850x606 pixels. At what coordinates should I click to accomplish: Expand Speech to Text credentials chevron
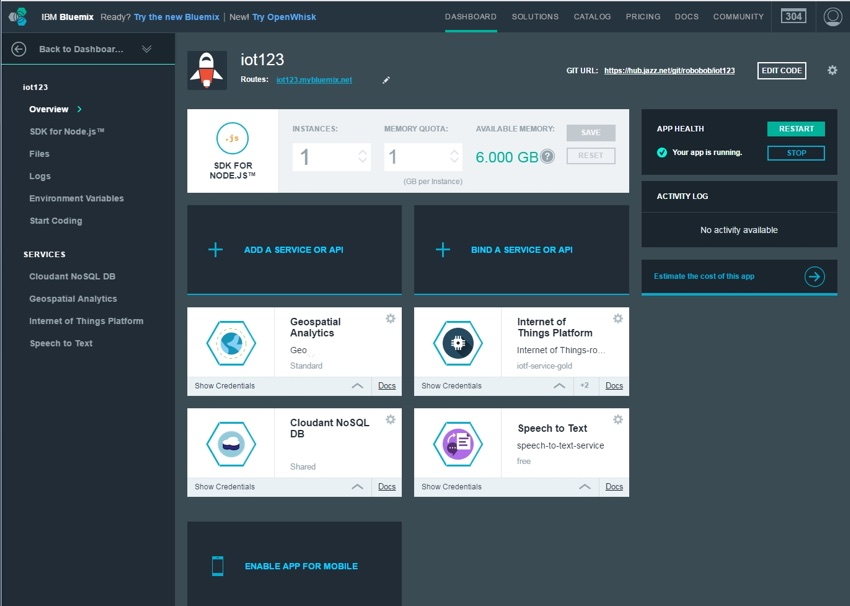tap(584, 487)
